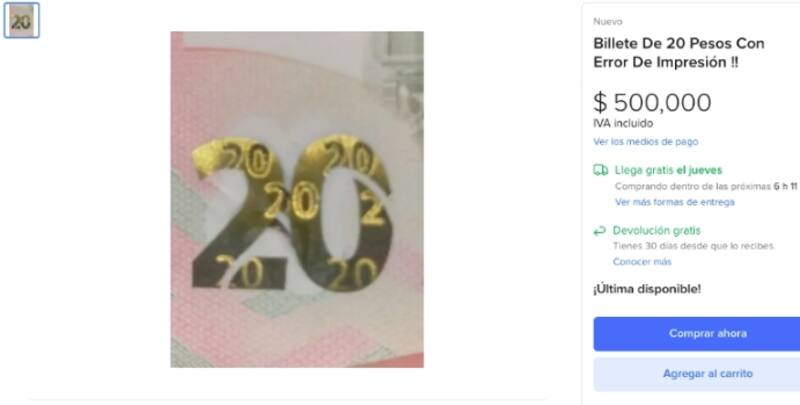Click the Comprando dentro de las próximas countdown
Image resolution: width=800 pixels, height=405 pixels.
pyautogui.click(x=706, y=186)
